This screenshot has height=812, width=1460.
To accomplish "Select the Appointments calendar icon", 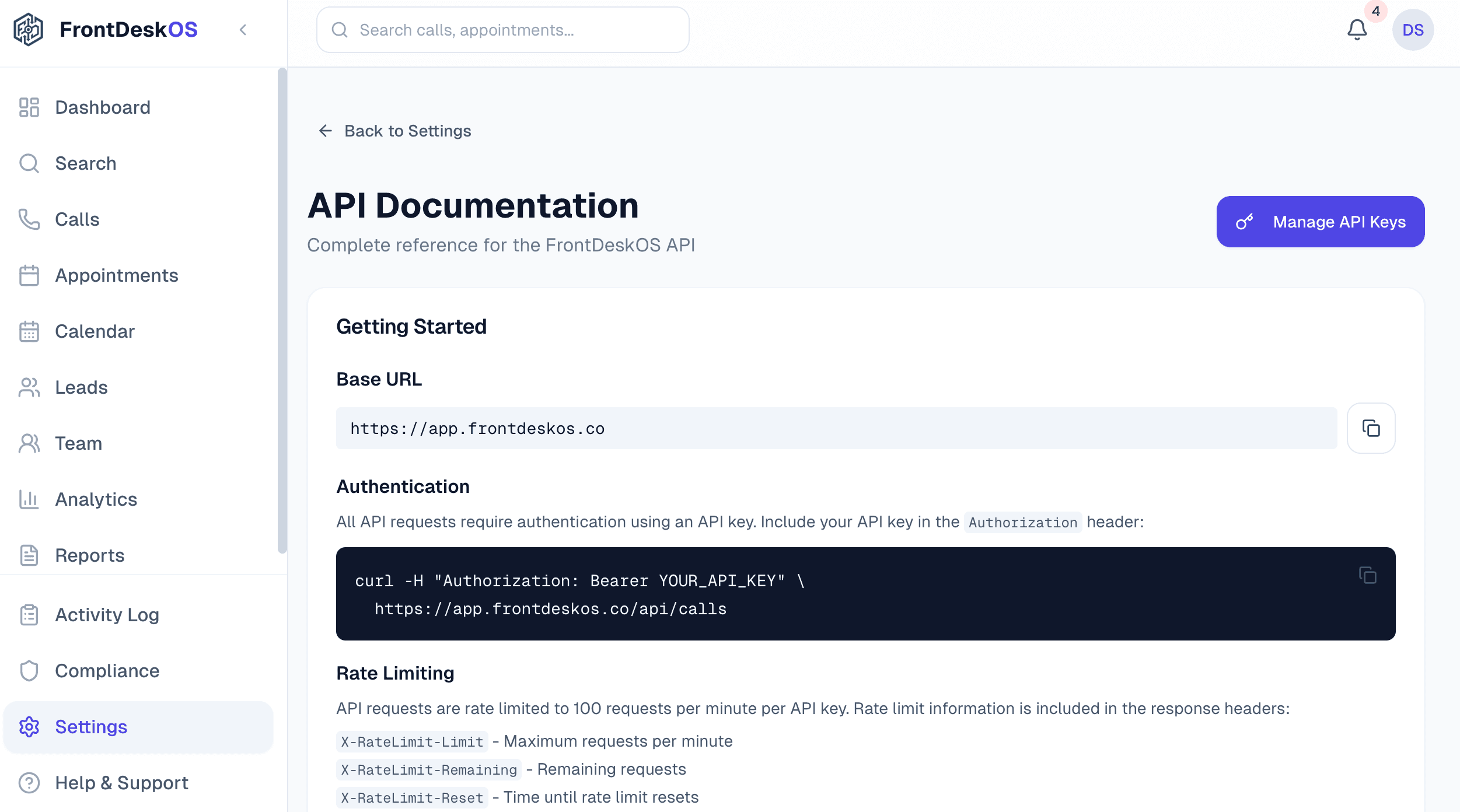I will [29, 275].
